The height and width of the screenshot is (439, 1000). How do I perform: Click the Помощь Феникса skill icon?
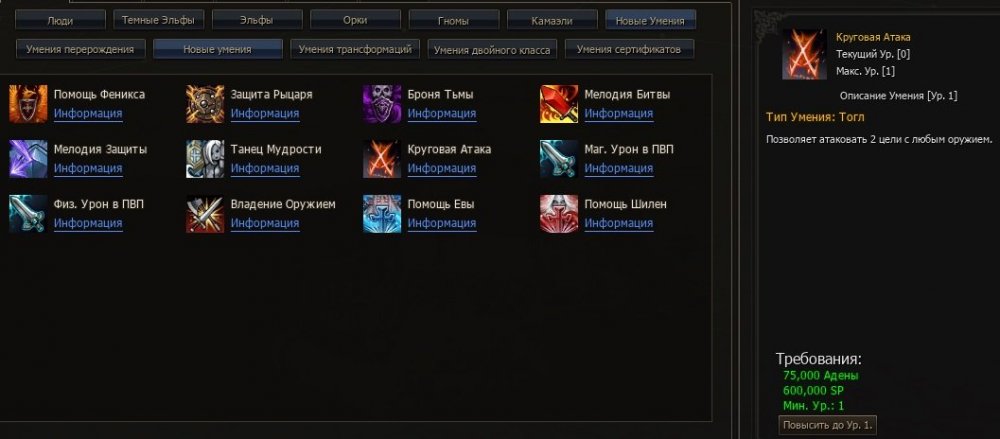(28, 104)
